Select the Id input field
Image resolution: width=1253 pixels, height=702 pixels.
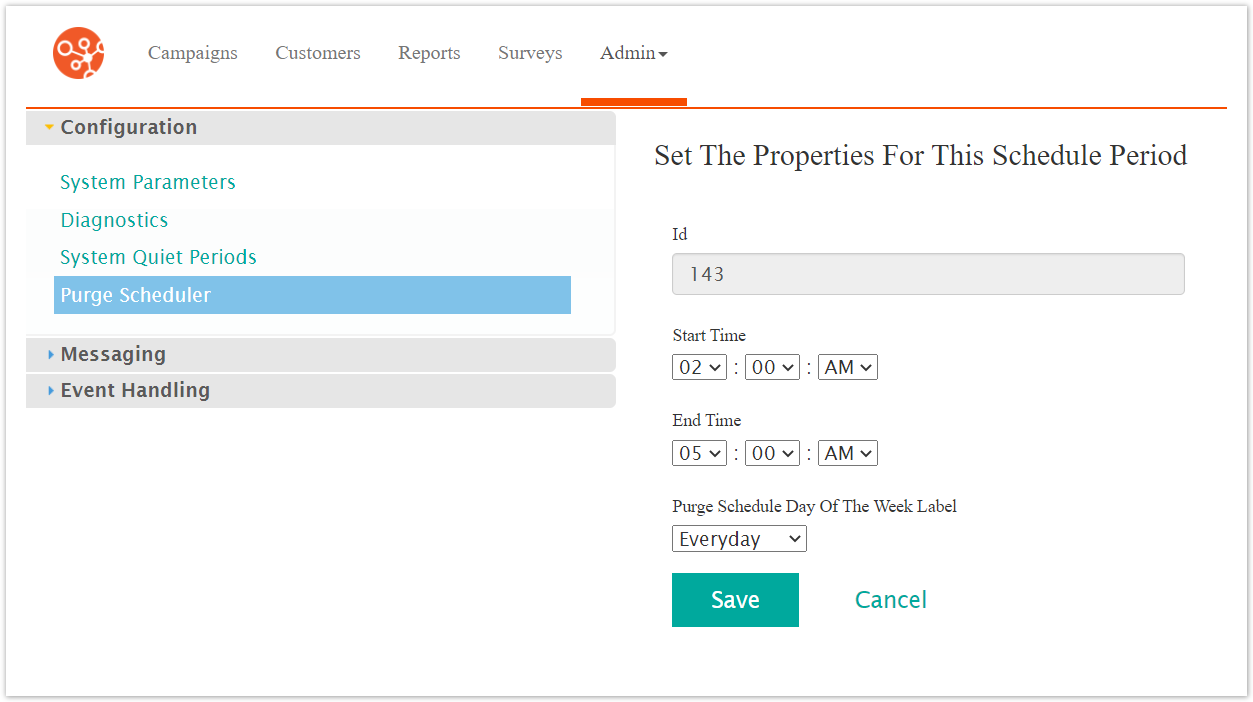tap(928, 273)
